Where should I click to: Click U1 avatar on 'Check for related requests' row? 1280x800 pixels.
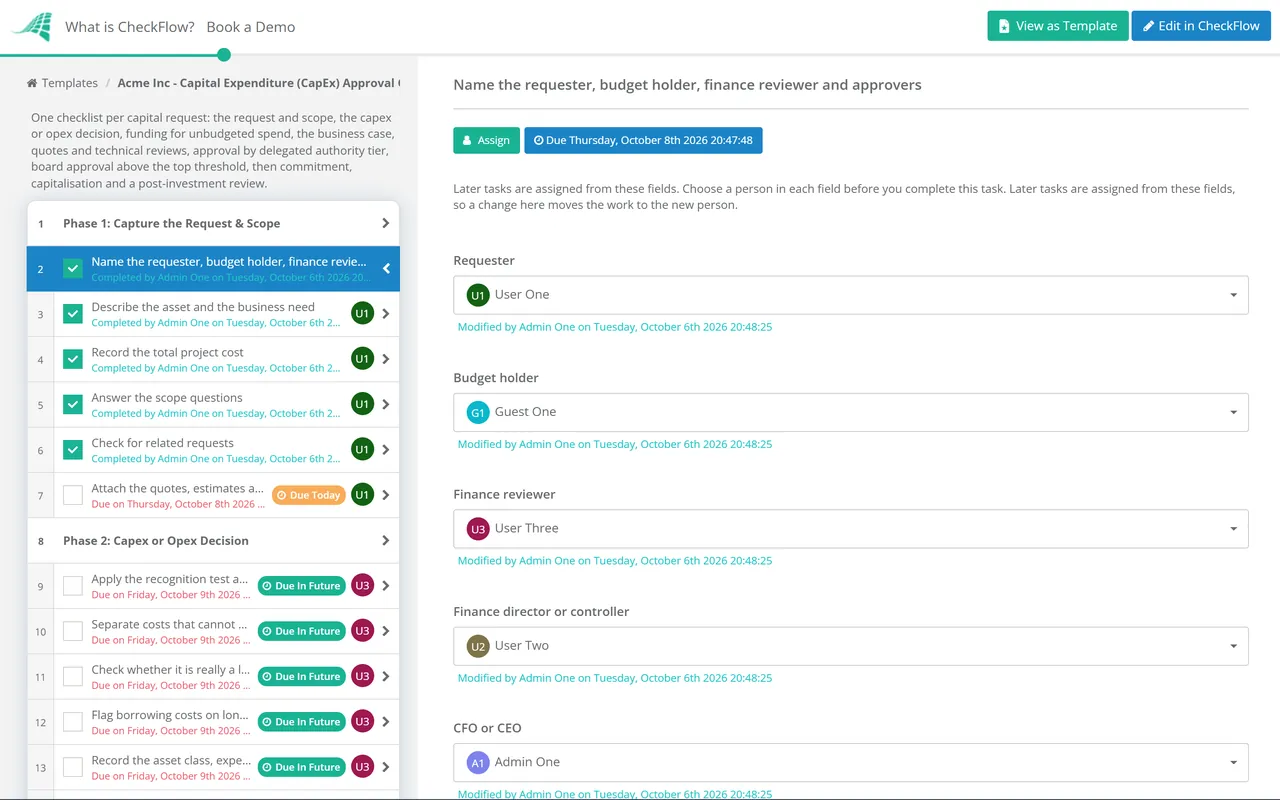[x=362, y=450]
